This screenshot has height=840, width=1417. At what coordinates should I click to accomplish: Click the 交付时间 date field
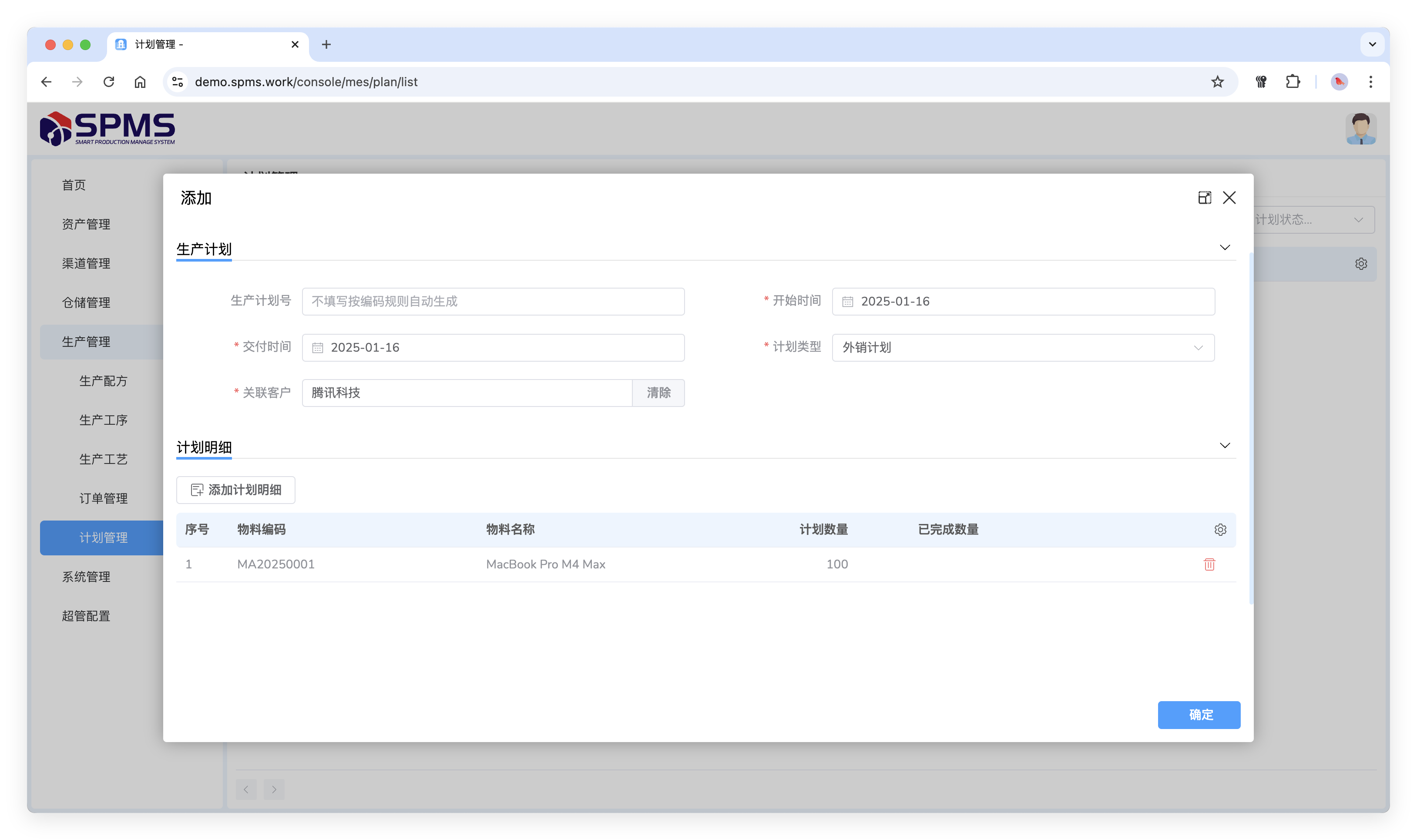[493, 348]
